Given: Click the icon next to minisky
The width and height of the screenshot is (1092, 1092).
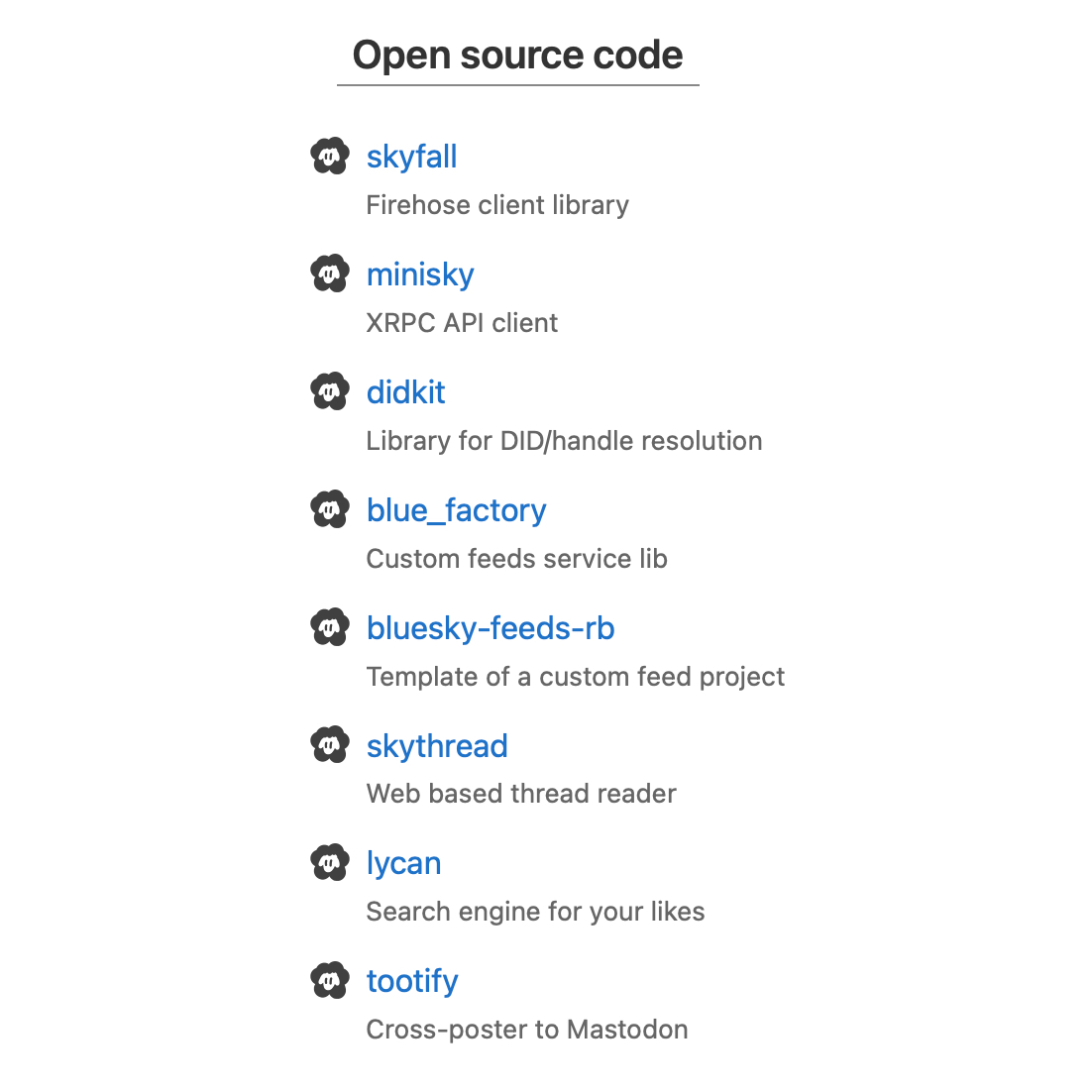Looking at the screenshot, I should (x=330, y=273).
